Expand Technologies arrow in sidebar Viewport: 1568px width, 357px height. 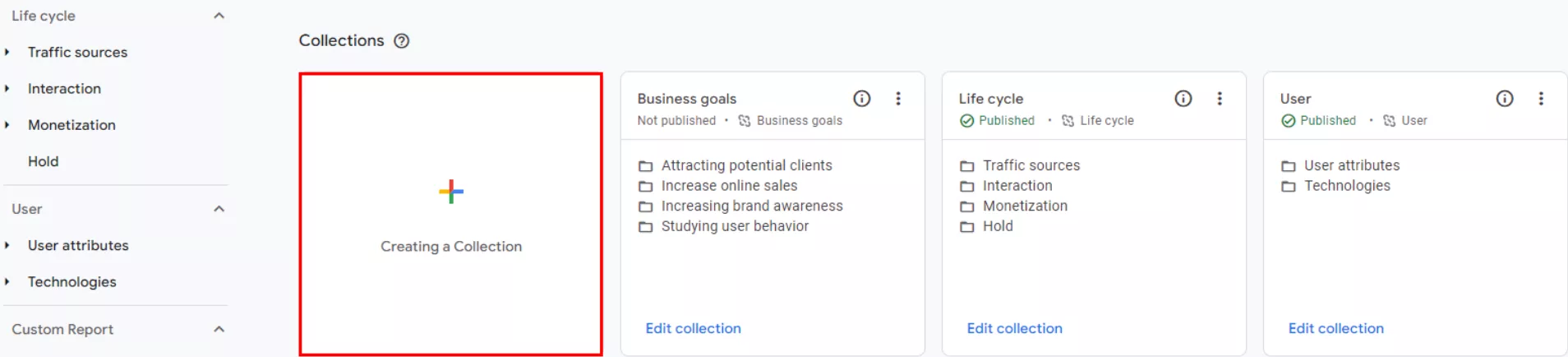click(x=7, y=281)
